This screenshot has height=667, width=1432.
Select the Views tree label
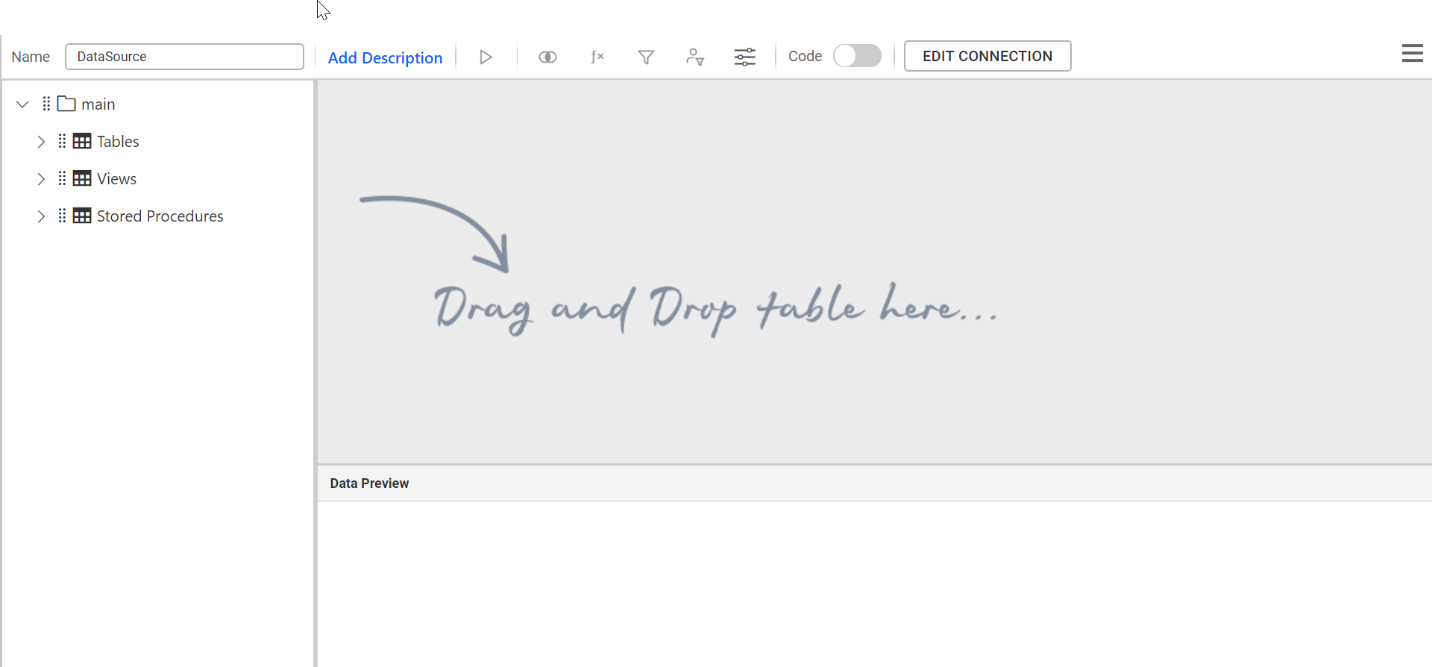click(x=117, y=179)
